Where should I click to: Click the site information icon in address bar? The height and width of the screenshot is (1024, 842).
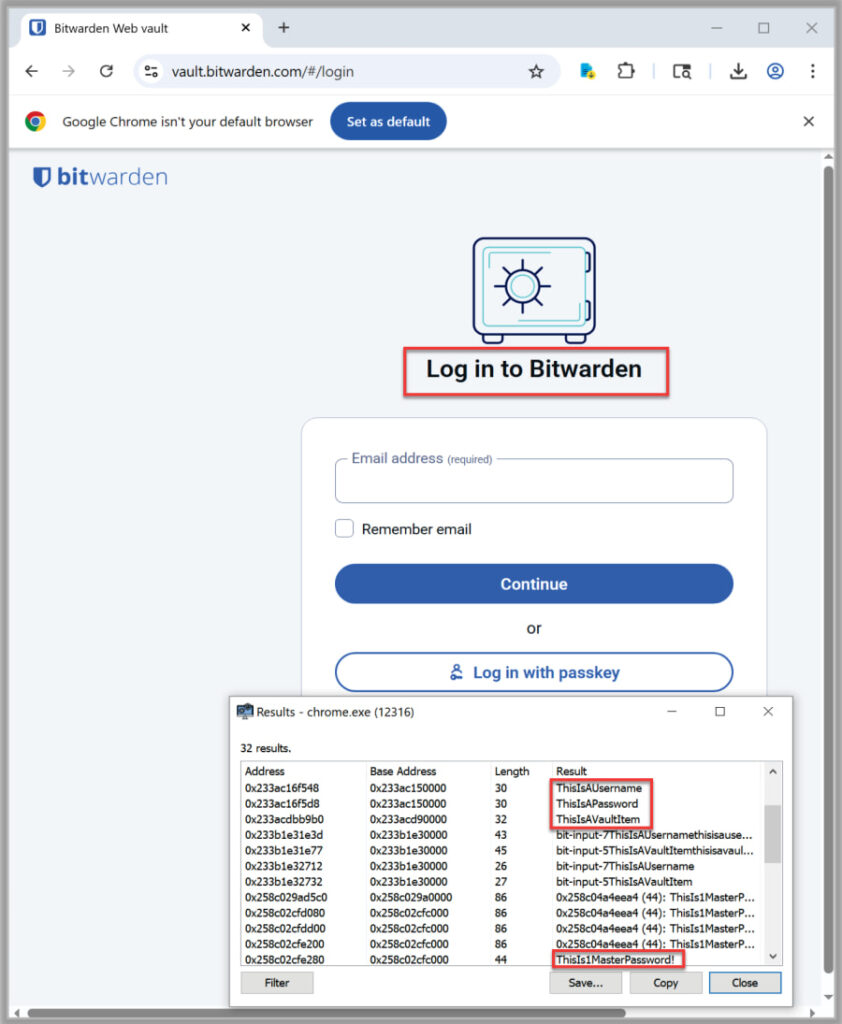pyautogui.click(x=152, y=71)
